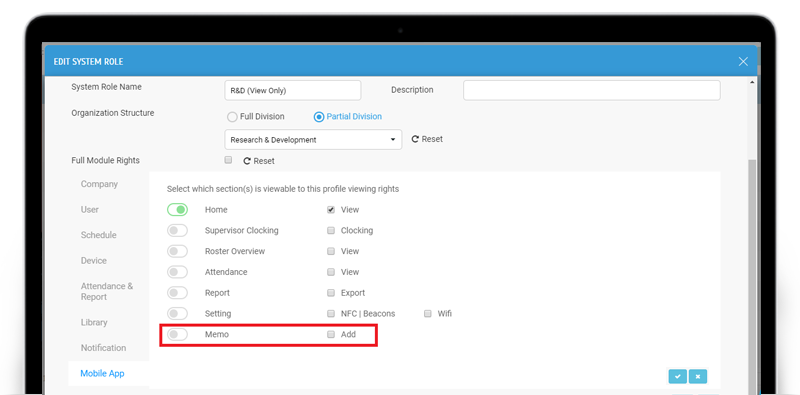Confirm changes with the checkmark button
The image size is (800, 395).
point(678,377)
